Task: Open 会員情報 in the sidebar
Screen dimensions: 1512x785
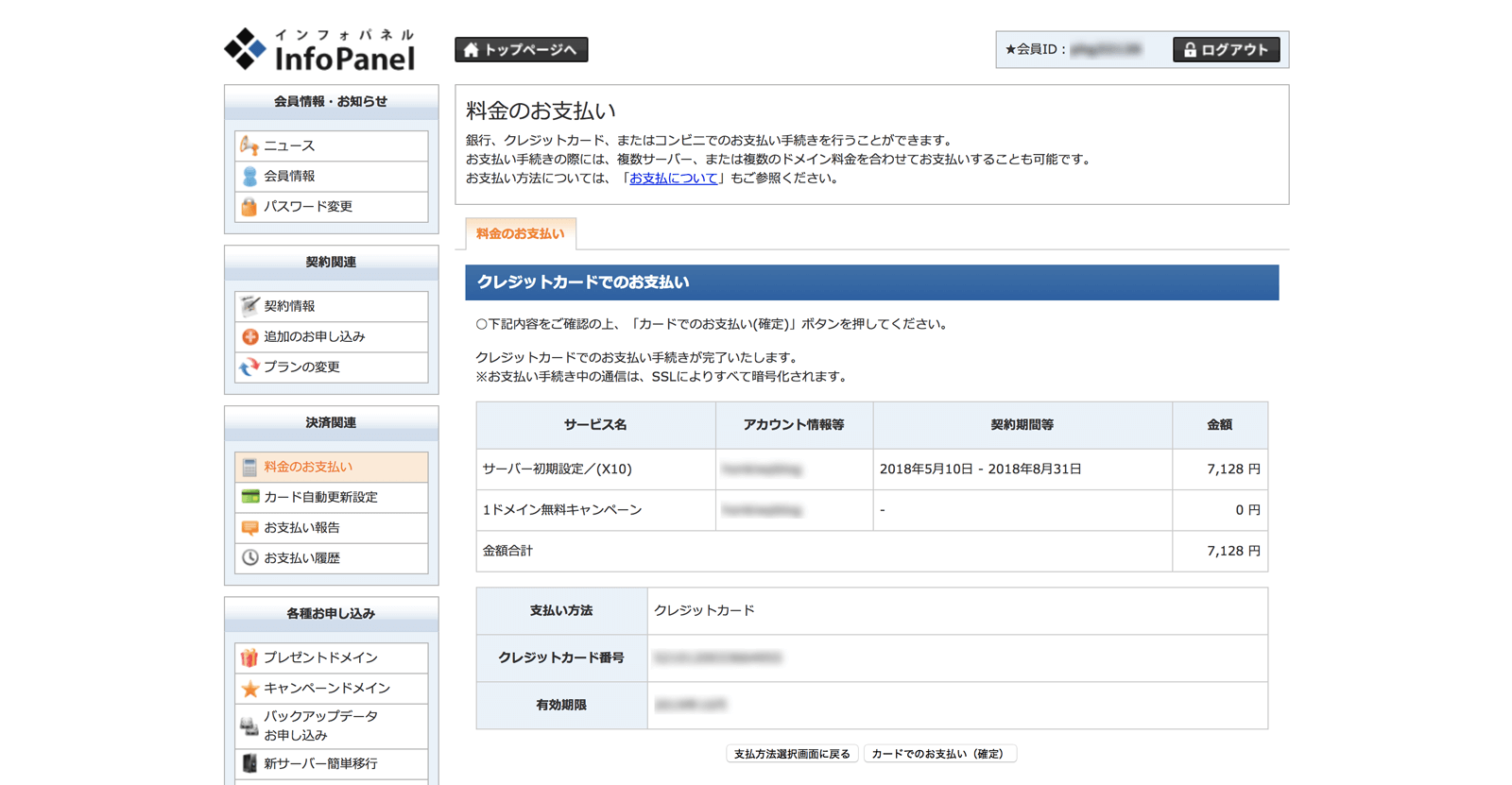Action: (x=332, y=176)
